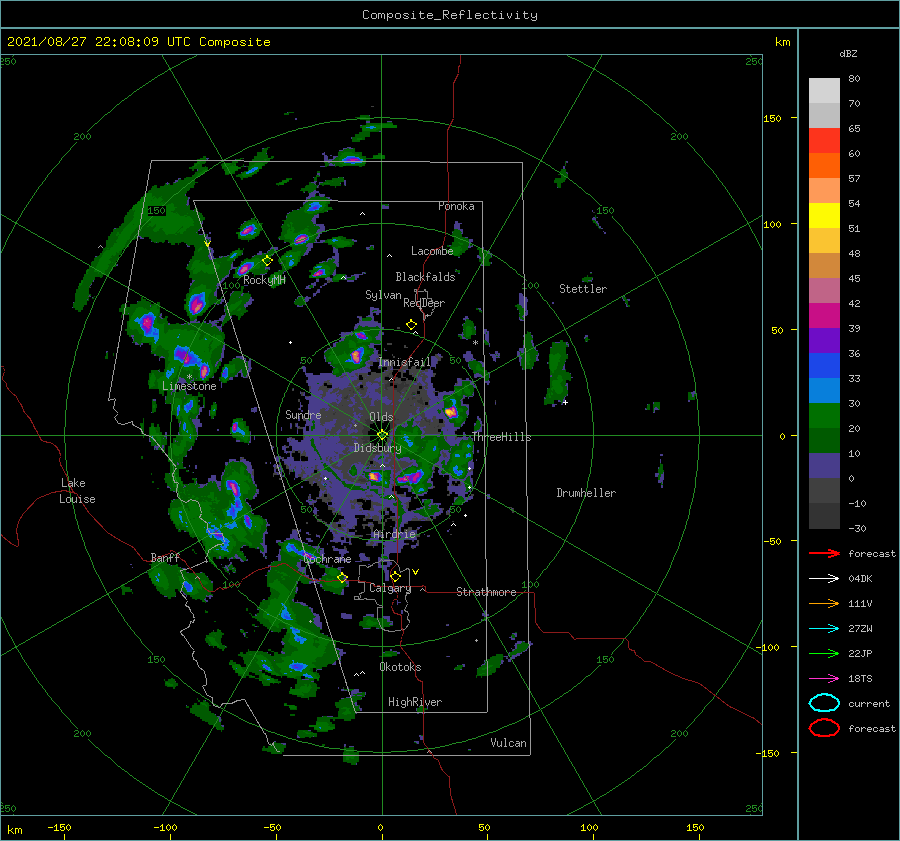Select the bright green 20-30 dBZ swatch

click(824, 416)
